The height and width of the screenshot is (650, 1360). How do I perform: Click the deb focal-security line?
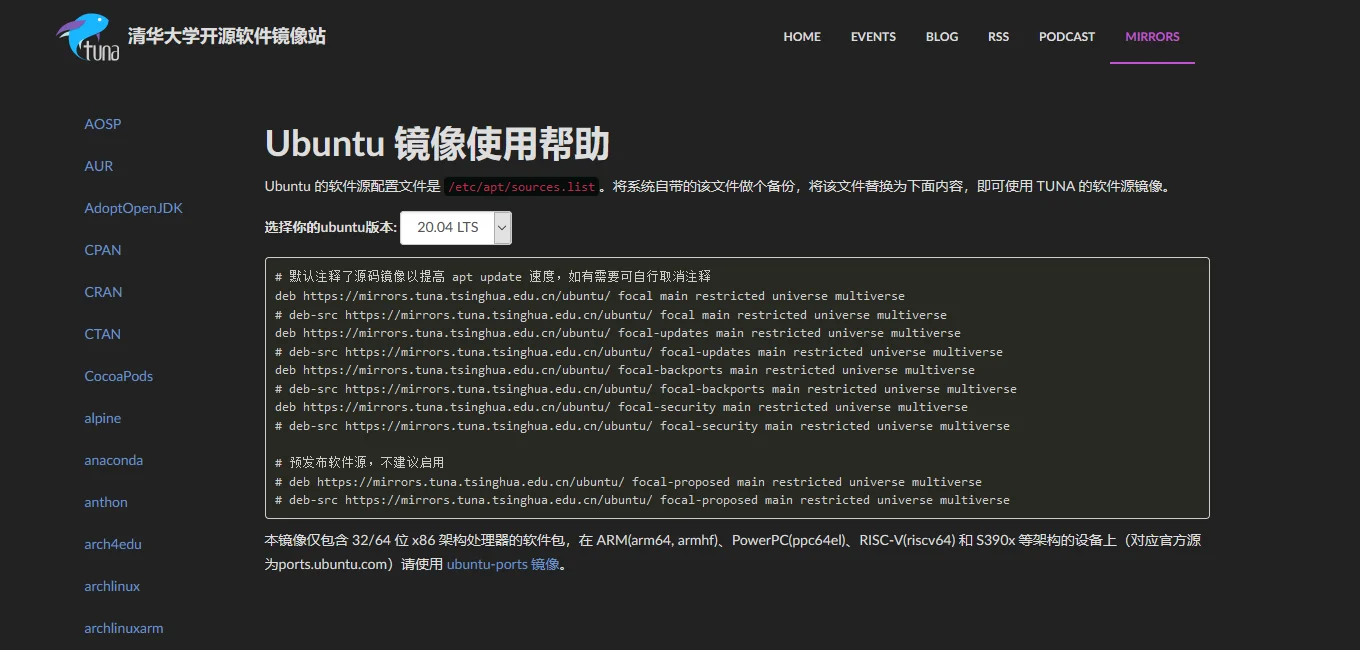[x=621, y=407]
